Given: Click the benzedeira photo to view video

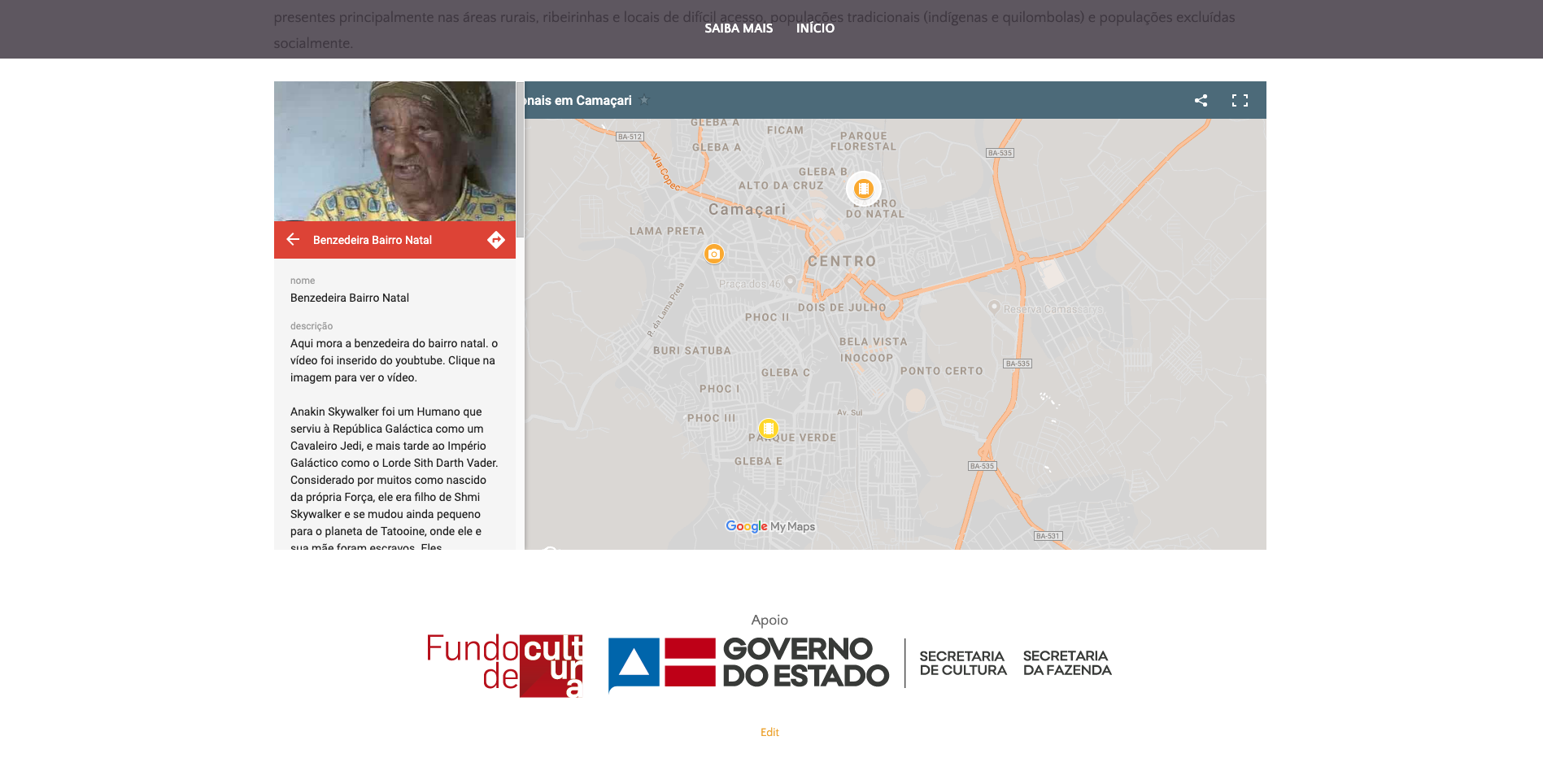Looking at the screenshot, I should [394, 151].
